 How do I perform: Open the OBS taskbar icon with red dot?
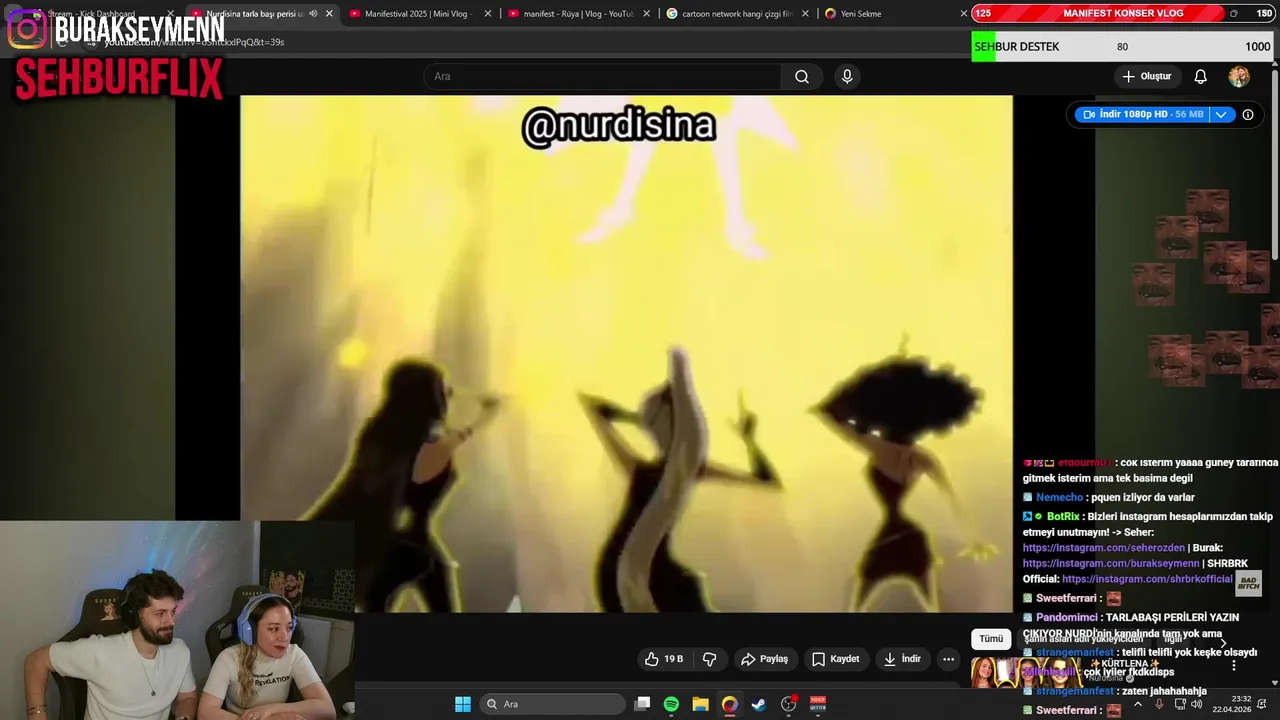[789, 704]
